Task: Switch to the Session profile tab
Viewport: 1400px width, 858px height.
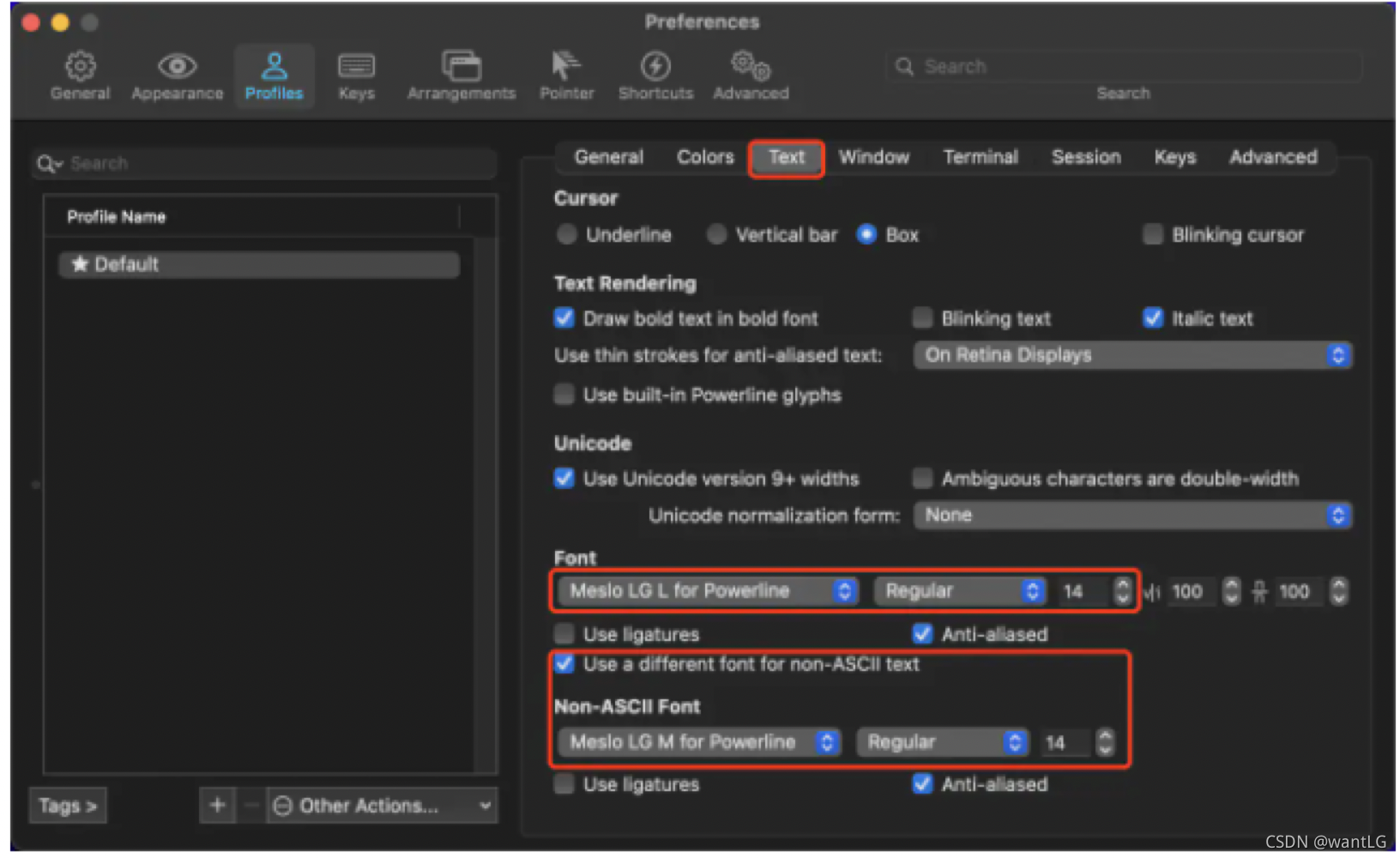Action: click(1086, 157)
